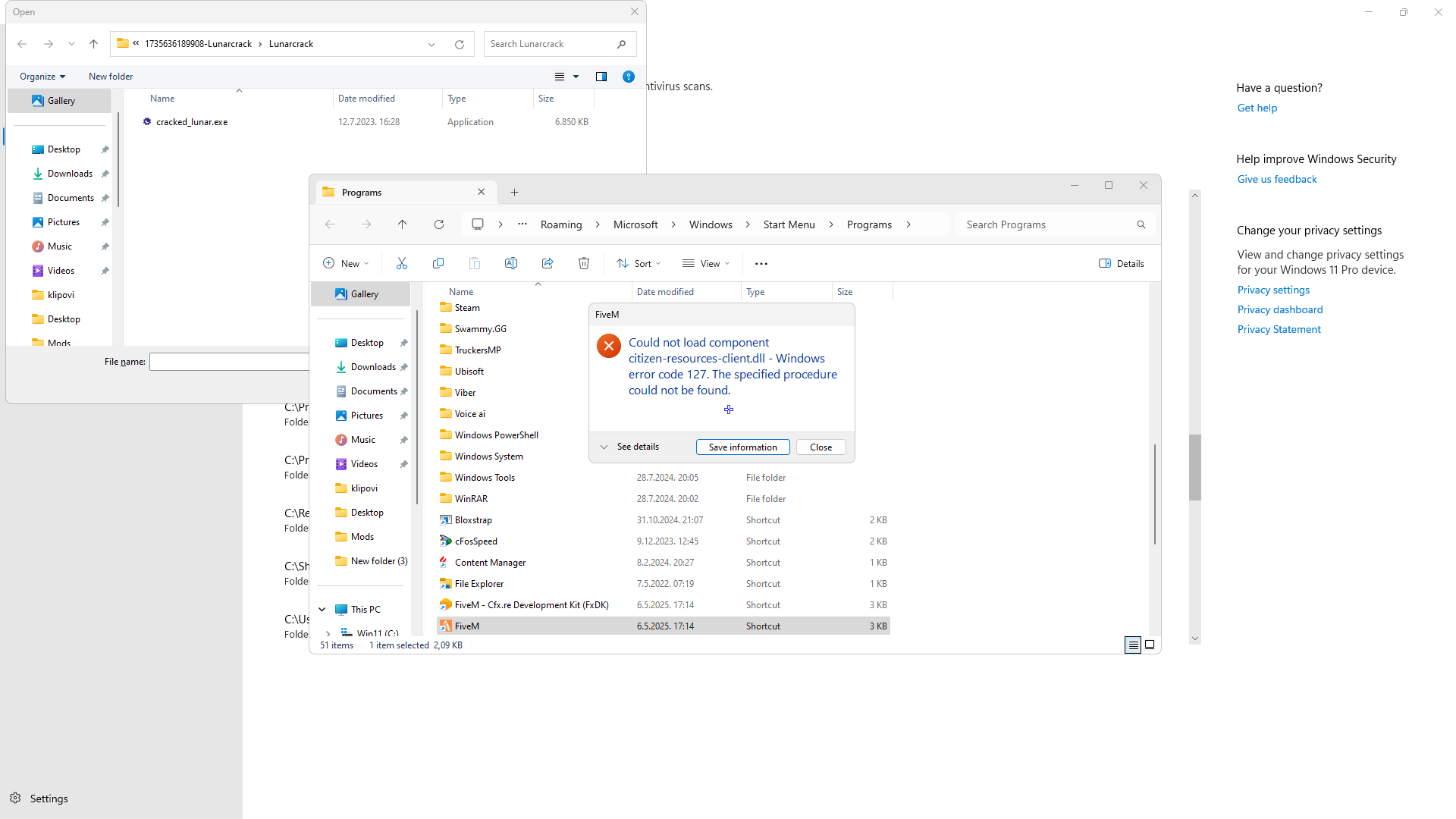Open the Privacy dashboard link
This screenshot has width=1456, height=819.
tap(1279, 309)
